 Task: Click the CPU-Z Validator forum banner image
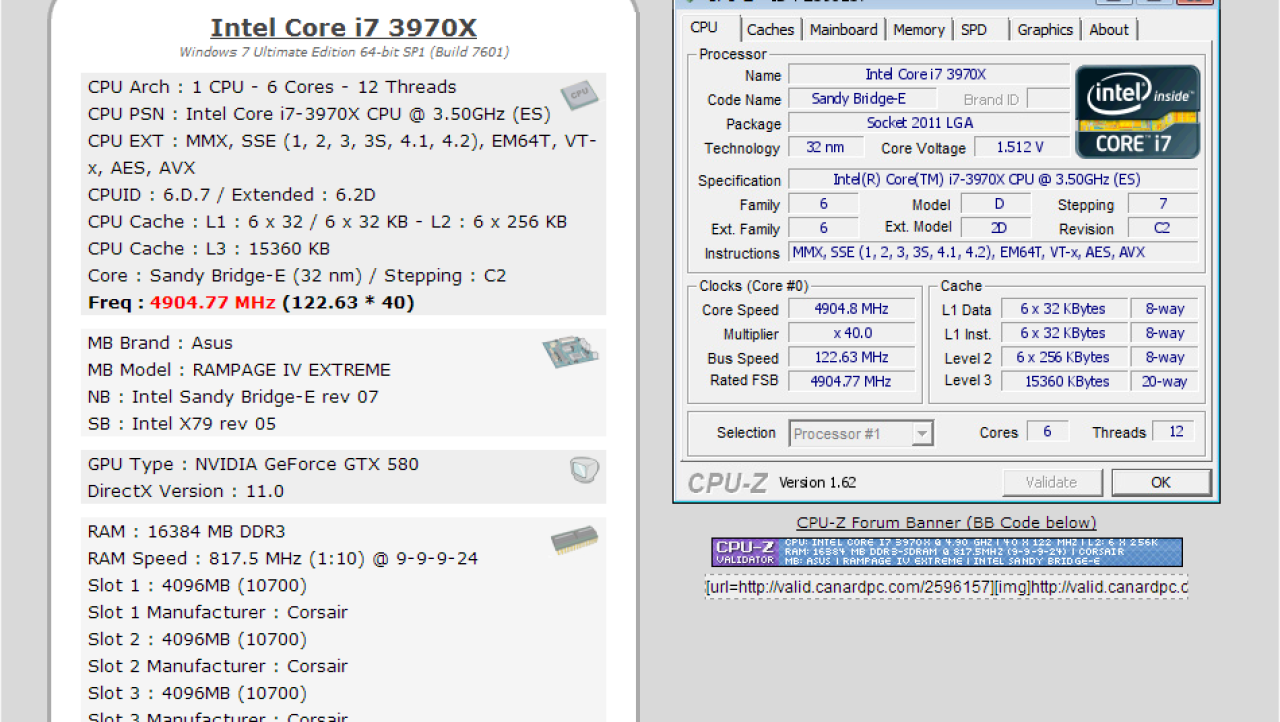[x=947, y=552]
